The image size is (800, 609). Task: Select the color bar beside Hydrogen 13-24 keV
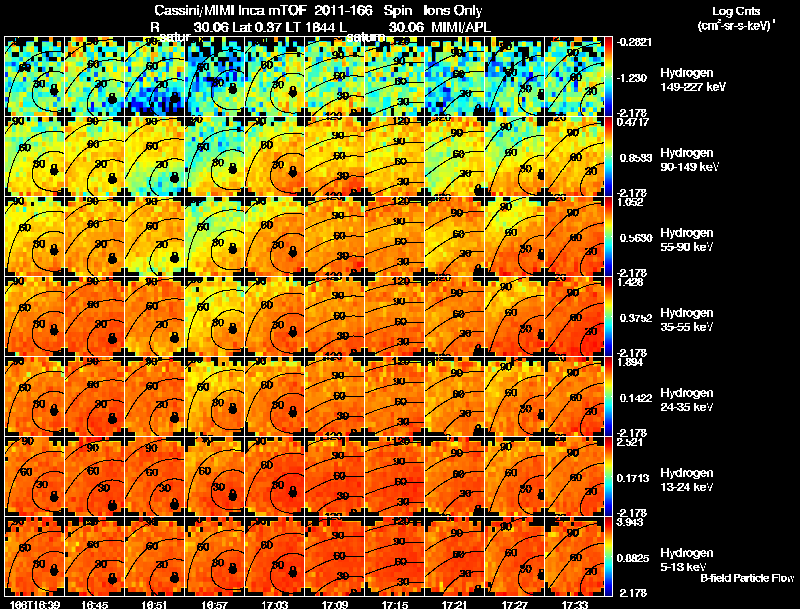point(608,477)
